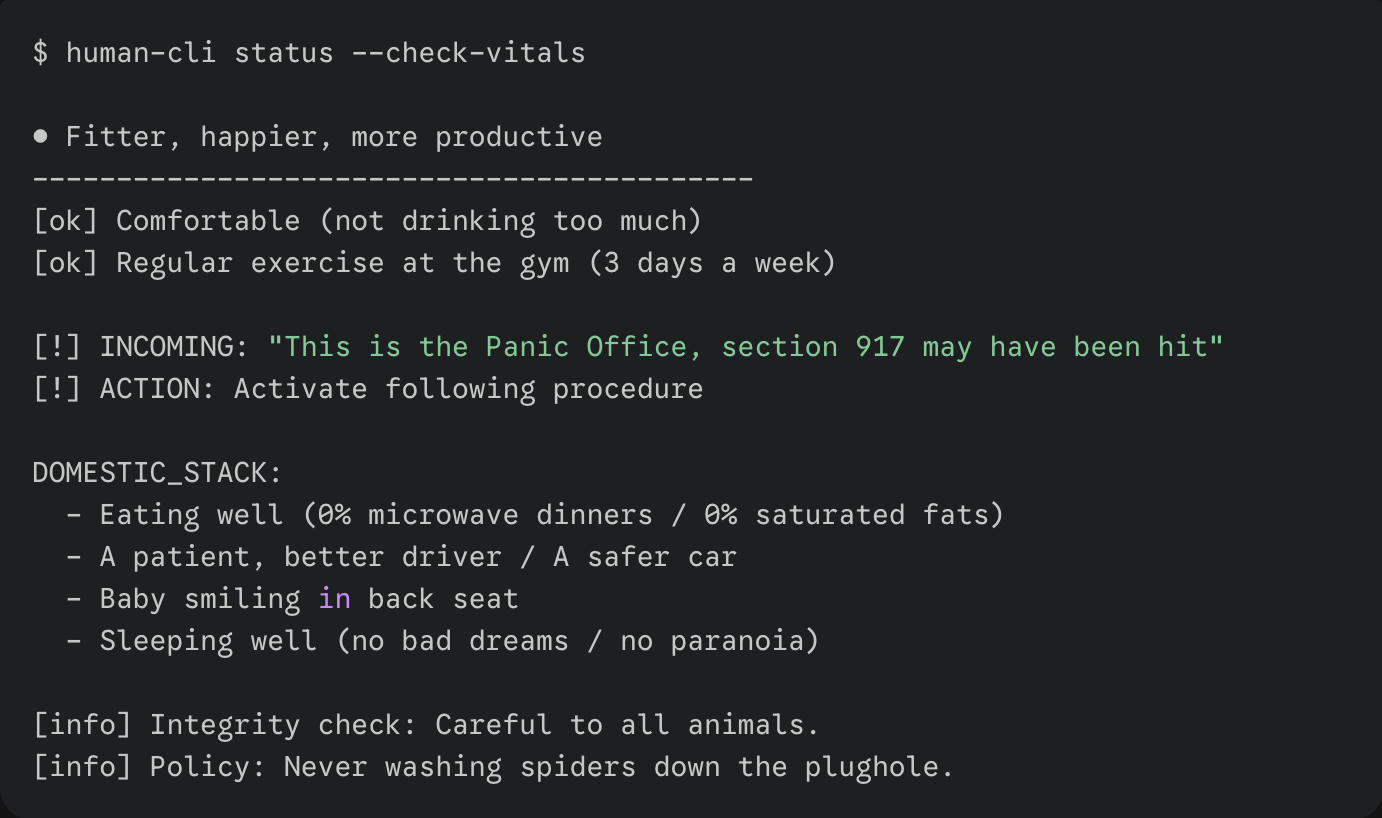Click the dashed separator line
Viewport: 1382px width, 818px height.
pyautogui.click(x=392, y=179)
